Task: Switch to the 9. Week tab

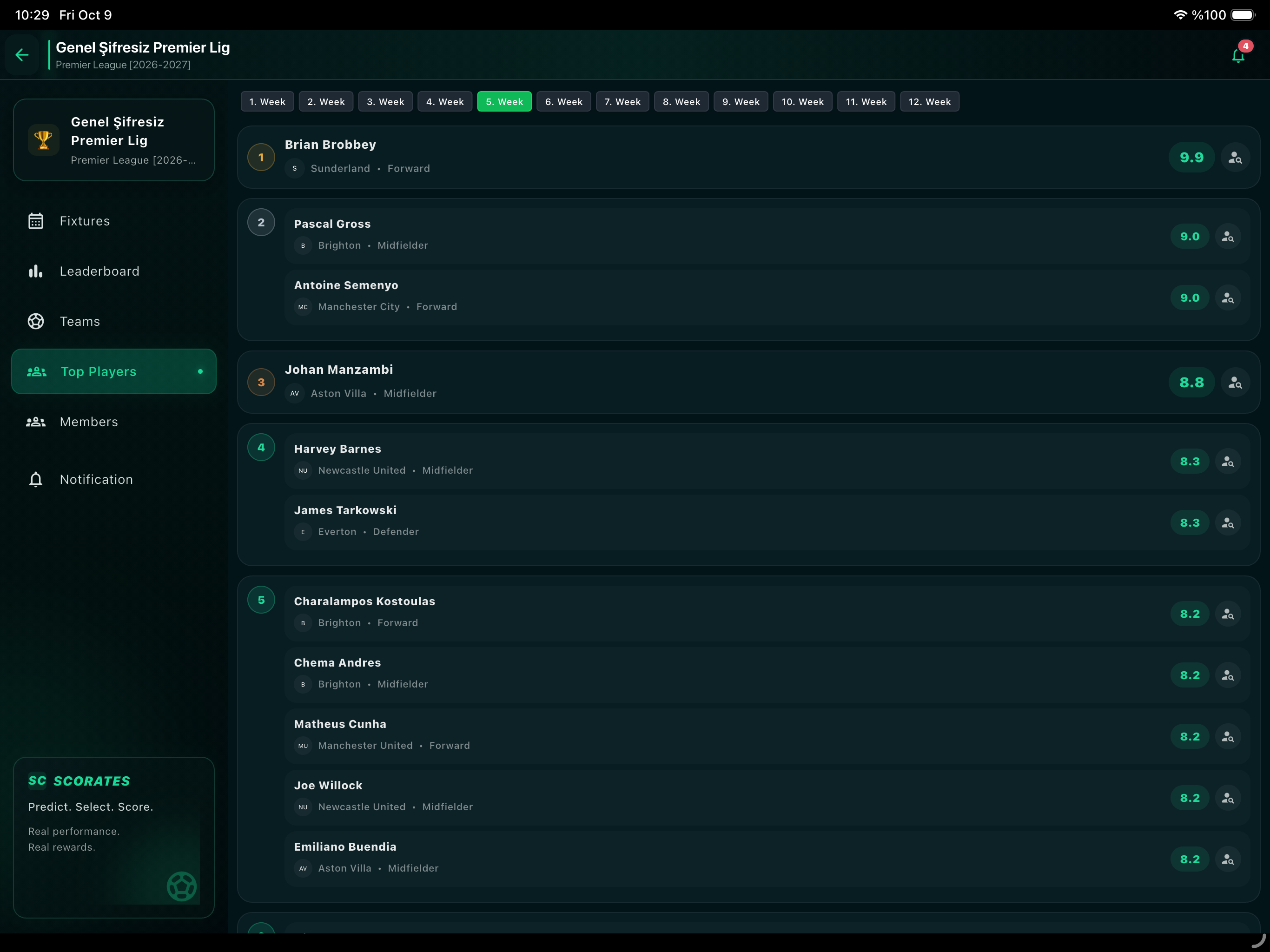Action: tap(741, 102)
